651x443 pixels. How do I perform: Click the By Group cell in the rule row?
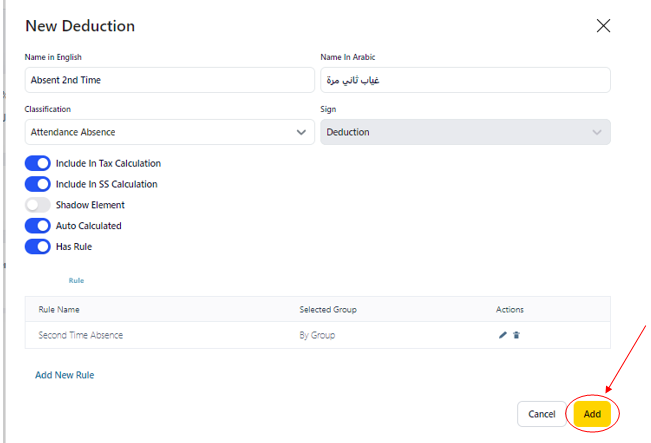(317, 335)
